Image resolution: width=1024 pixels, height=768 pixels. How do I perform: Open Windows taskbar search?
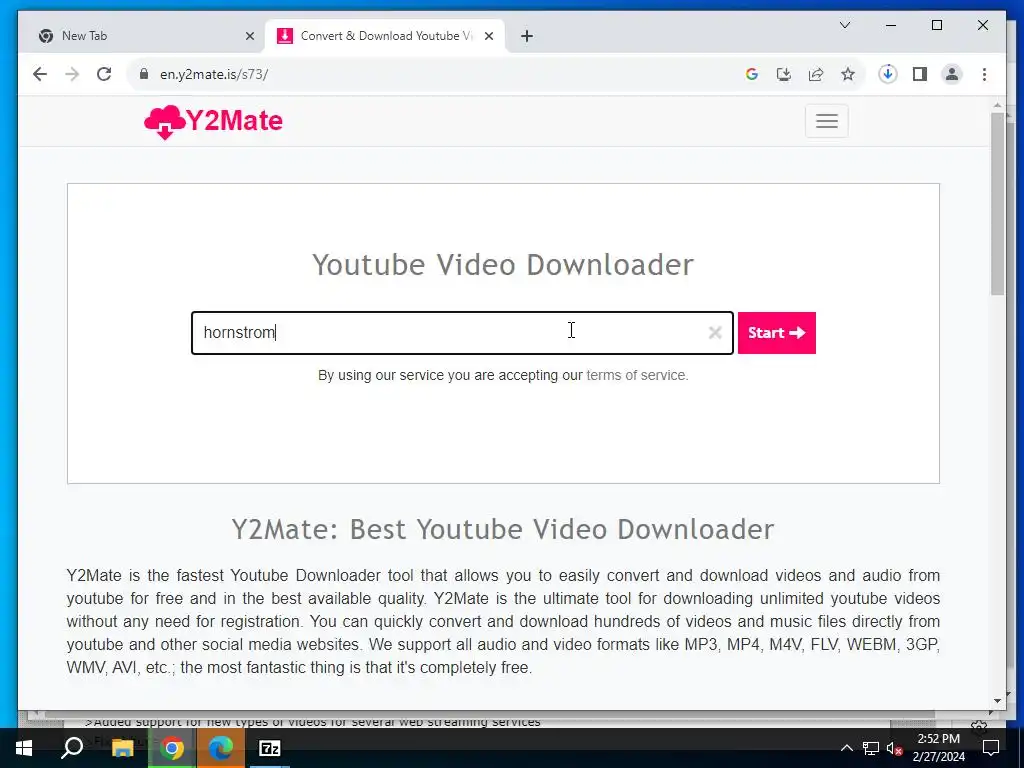pos(72,748)
